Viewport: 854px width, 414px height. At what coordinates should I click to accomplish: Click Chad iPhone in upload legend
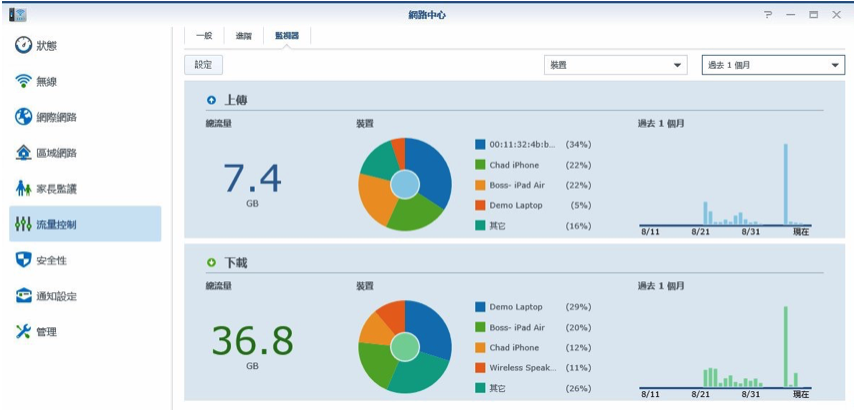[514, 165]
